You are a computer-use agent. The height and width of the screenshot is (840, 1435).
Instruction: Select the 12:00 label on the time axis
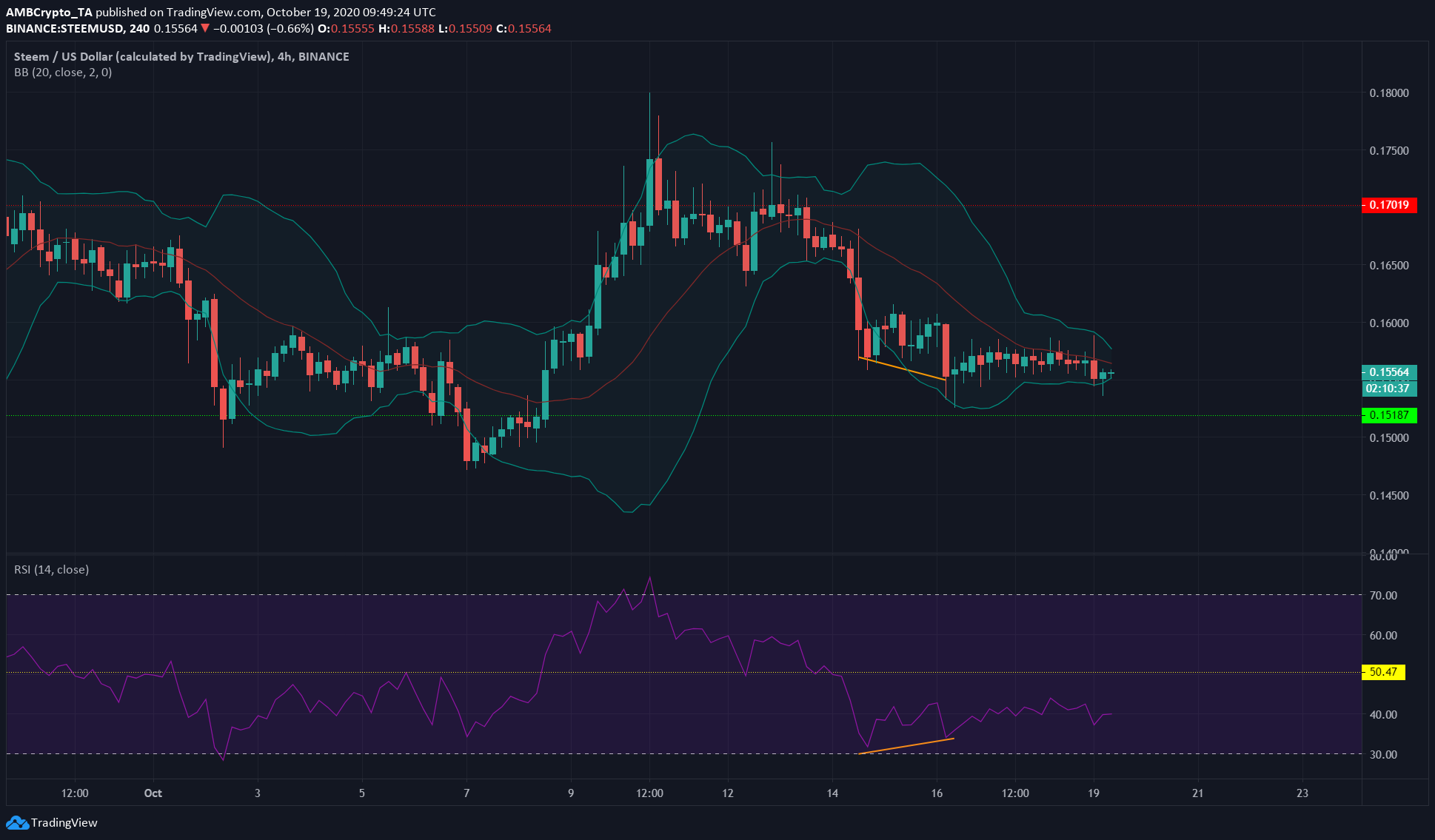74,793
